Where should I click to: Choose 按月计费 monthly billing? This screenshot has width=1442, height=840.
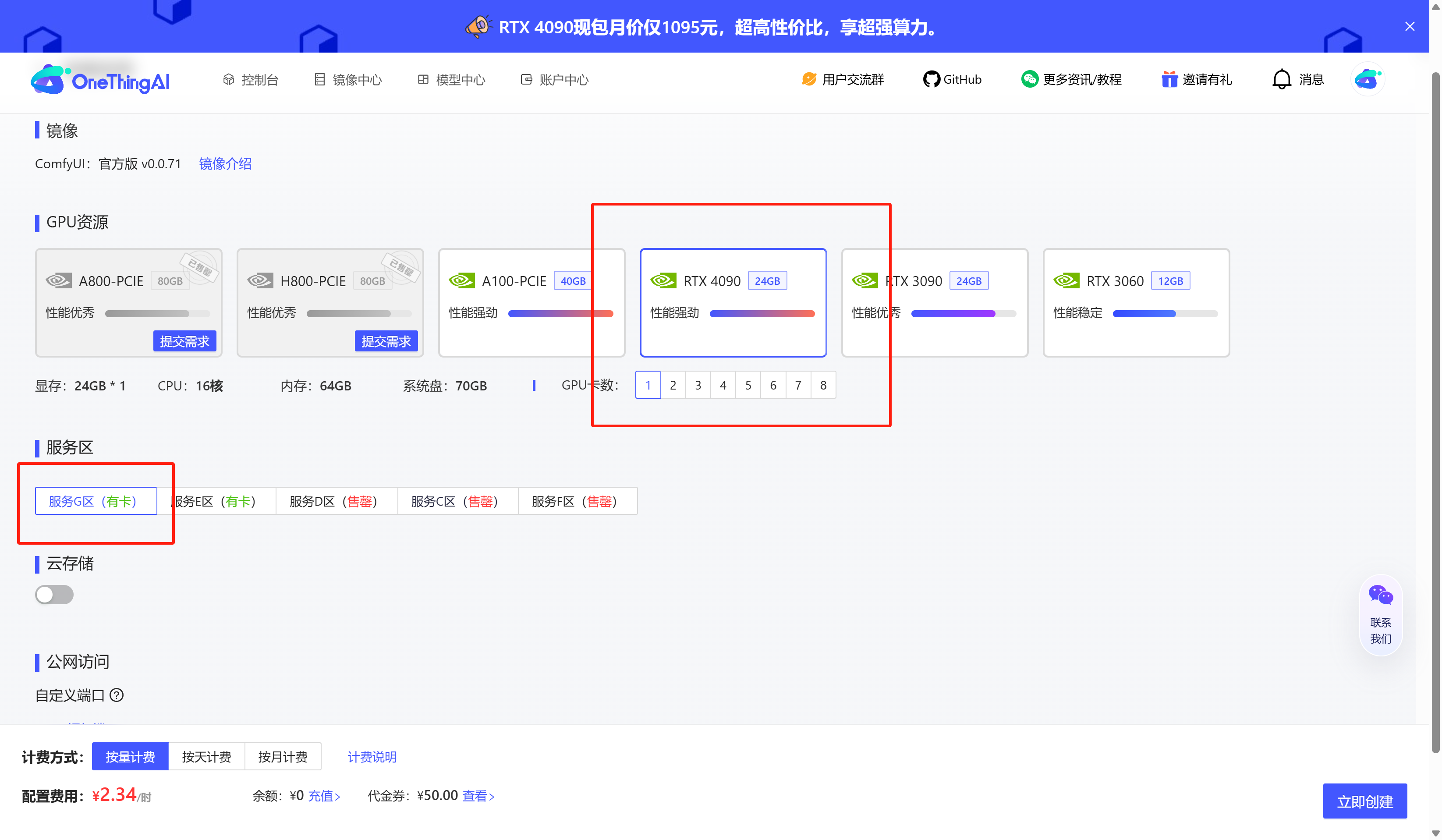point(283,756)
